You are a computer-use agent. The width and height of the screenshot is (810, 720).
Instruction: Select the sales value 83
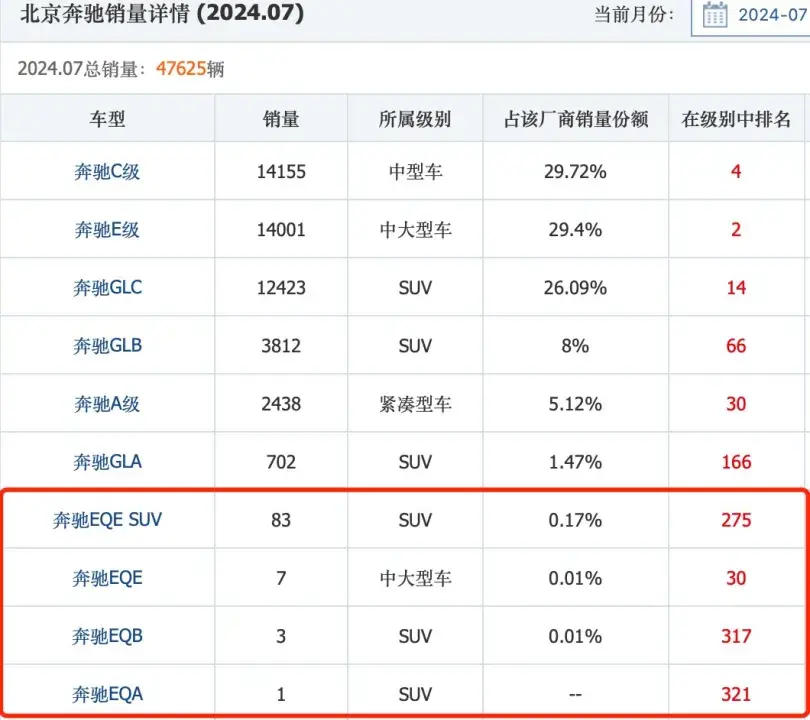tap(281, 520)
